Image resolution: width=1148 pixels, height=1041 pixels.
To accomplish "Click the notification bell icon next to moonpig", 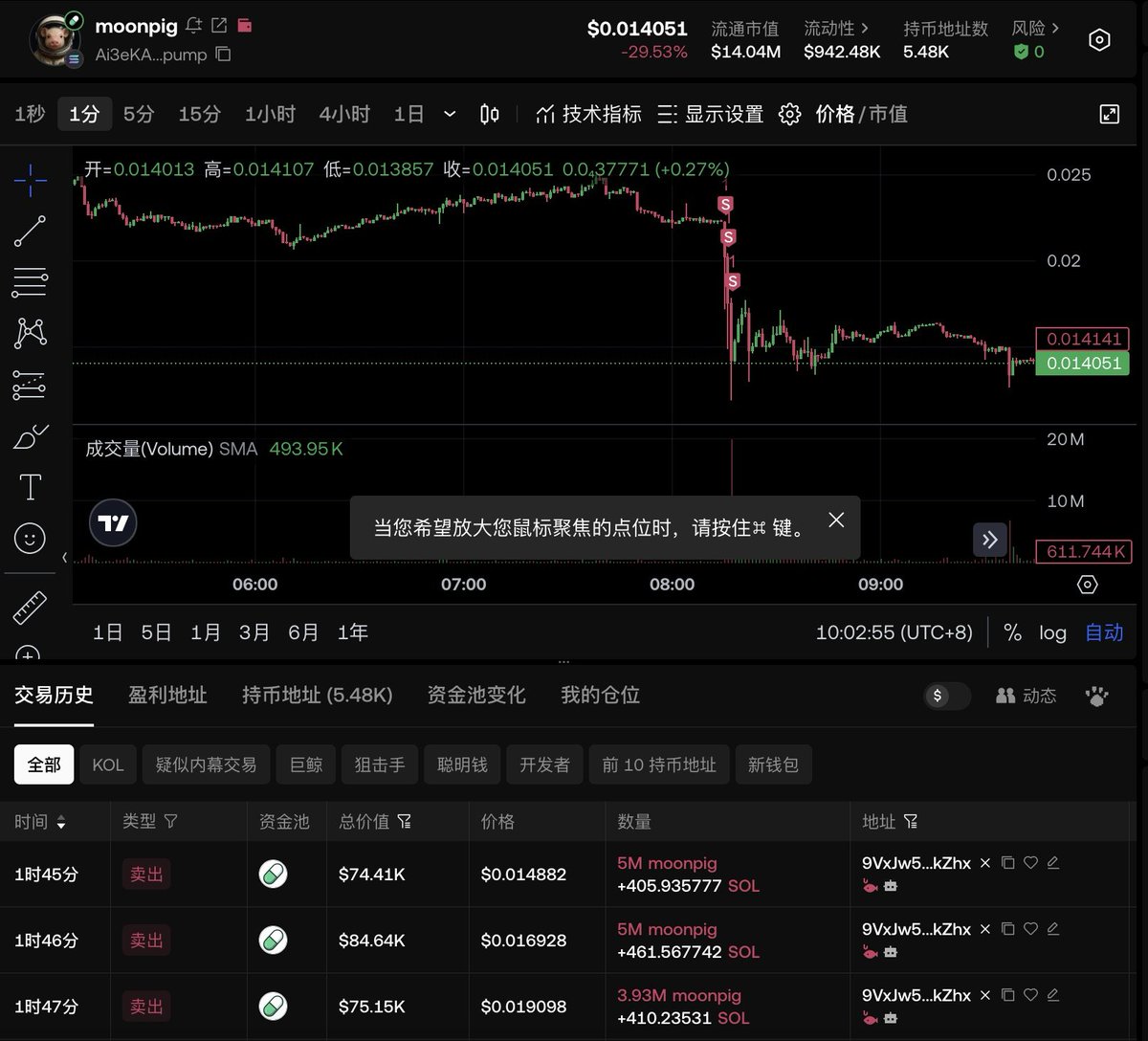I will pyautogui.click(x=194, y=26).
